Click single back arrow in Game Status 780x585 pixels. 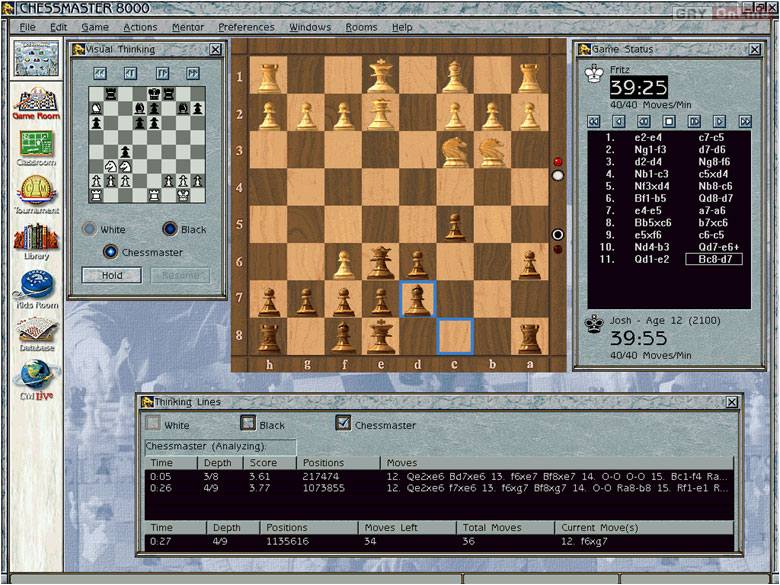[618, 121]
